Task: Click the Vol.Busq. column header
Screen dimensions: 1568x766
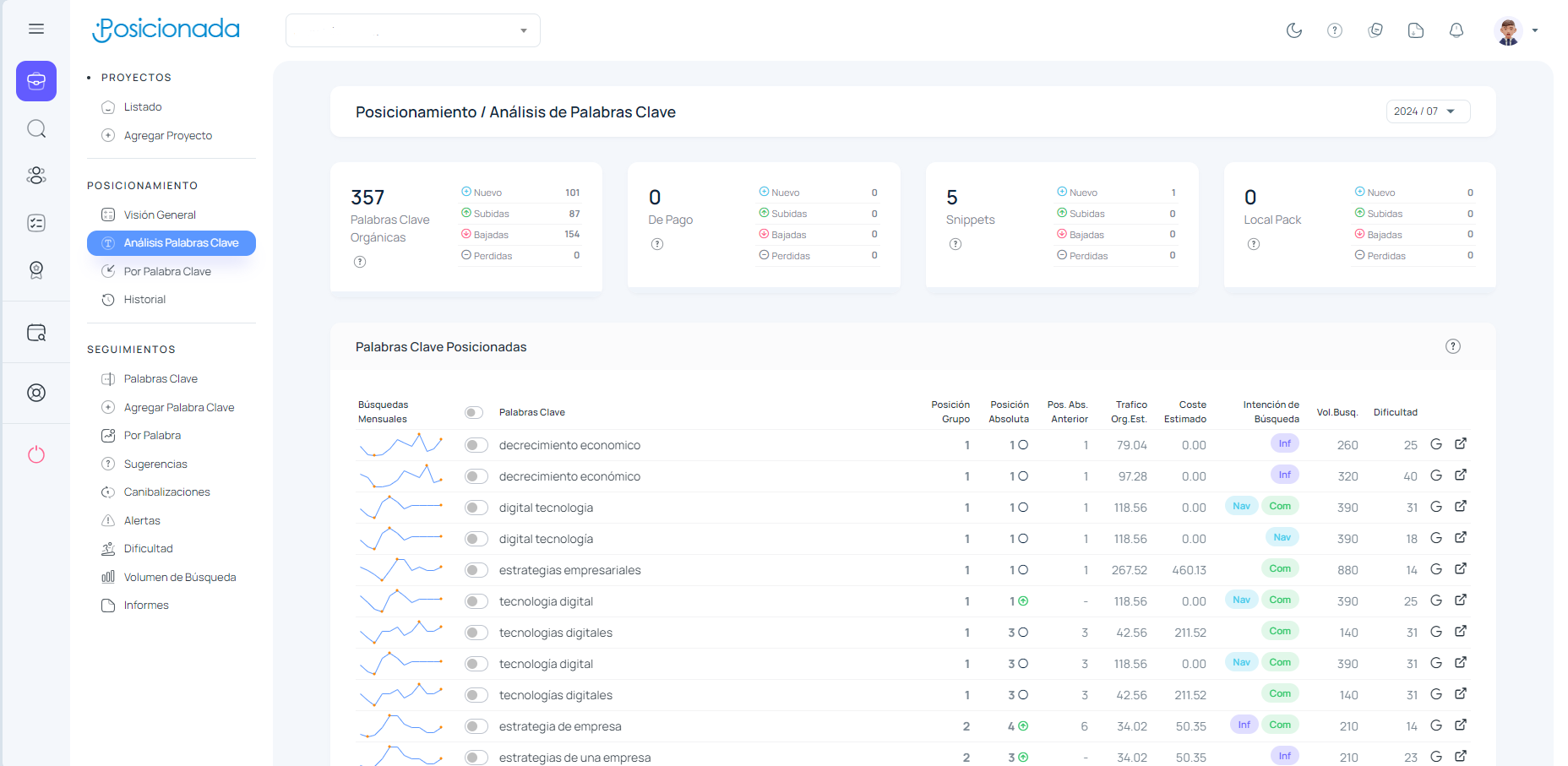Action: [1337, 412]
